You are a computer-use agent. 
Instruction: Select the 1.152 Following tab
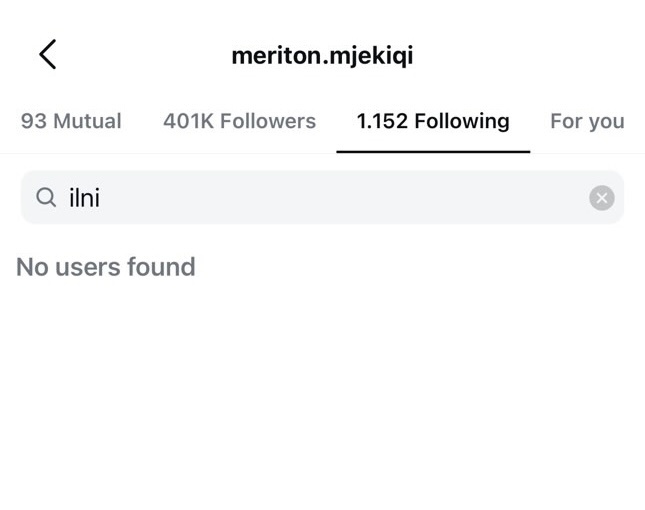(x=432, y=121)
